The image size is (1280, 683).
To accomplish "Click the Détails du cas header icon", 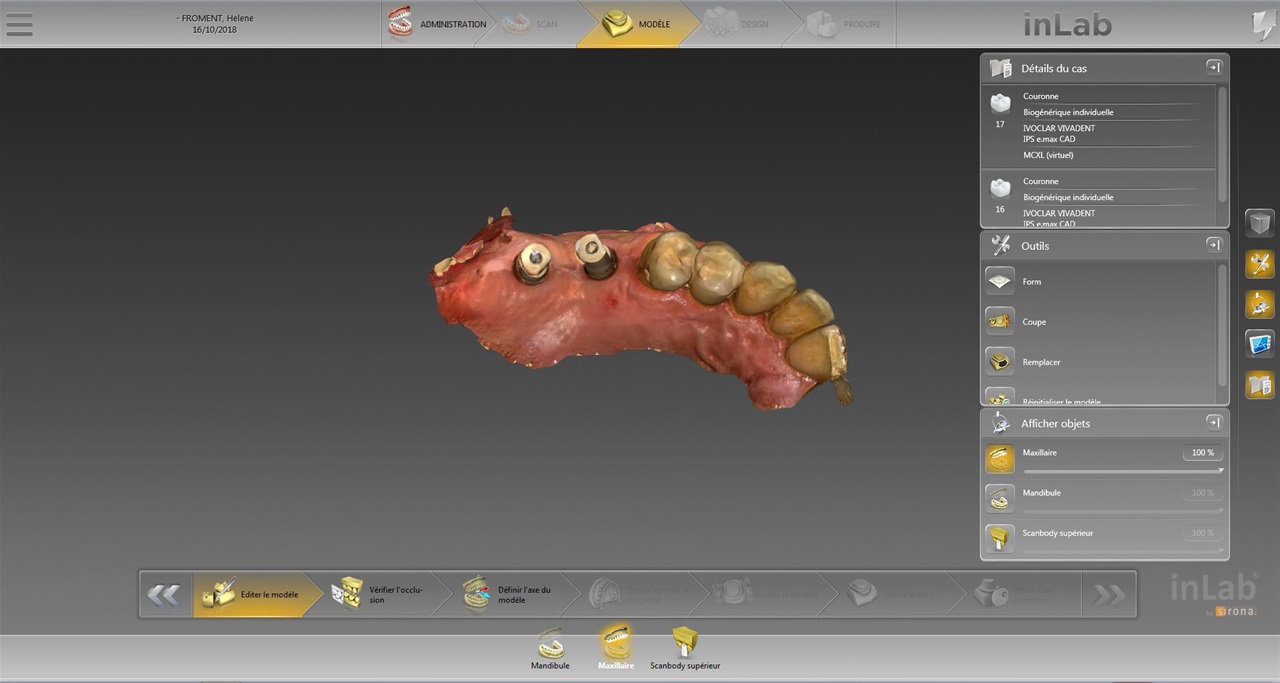I will pyautogui.click(x=1000, y=68).
